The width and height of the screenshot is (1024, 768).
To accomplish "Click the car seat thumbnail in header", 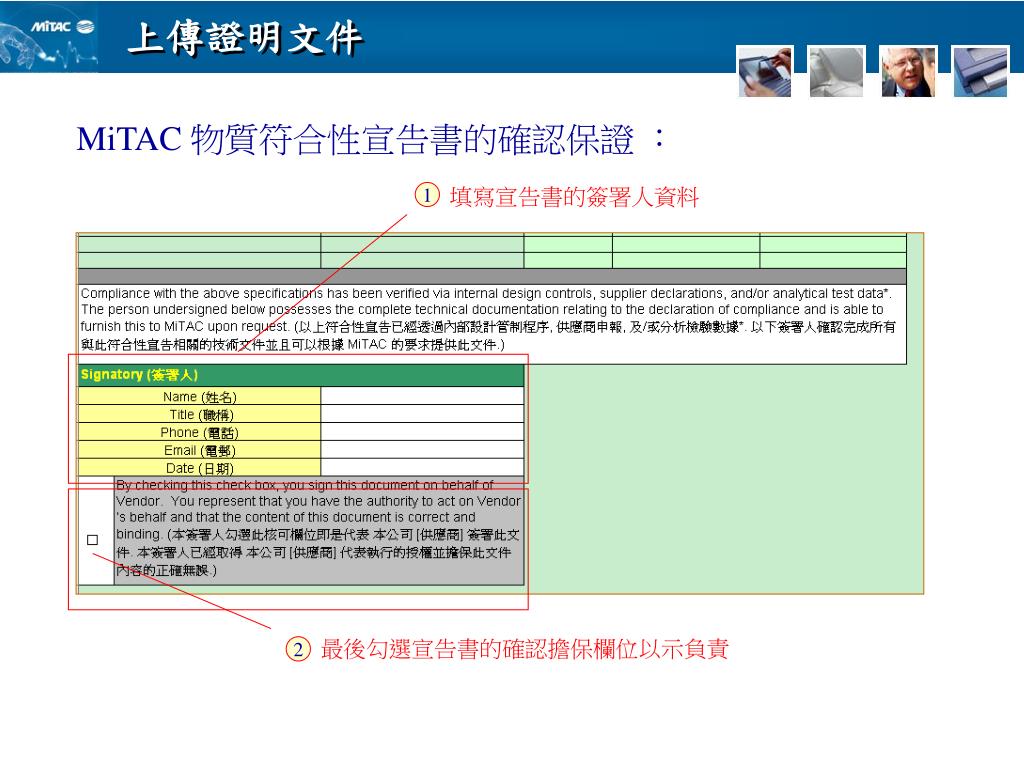I will (837, 71).
